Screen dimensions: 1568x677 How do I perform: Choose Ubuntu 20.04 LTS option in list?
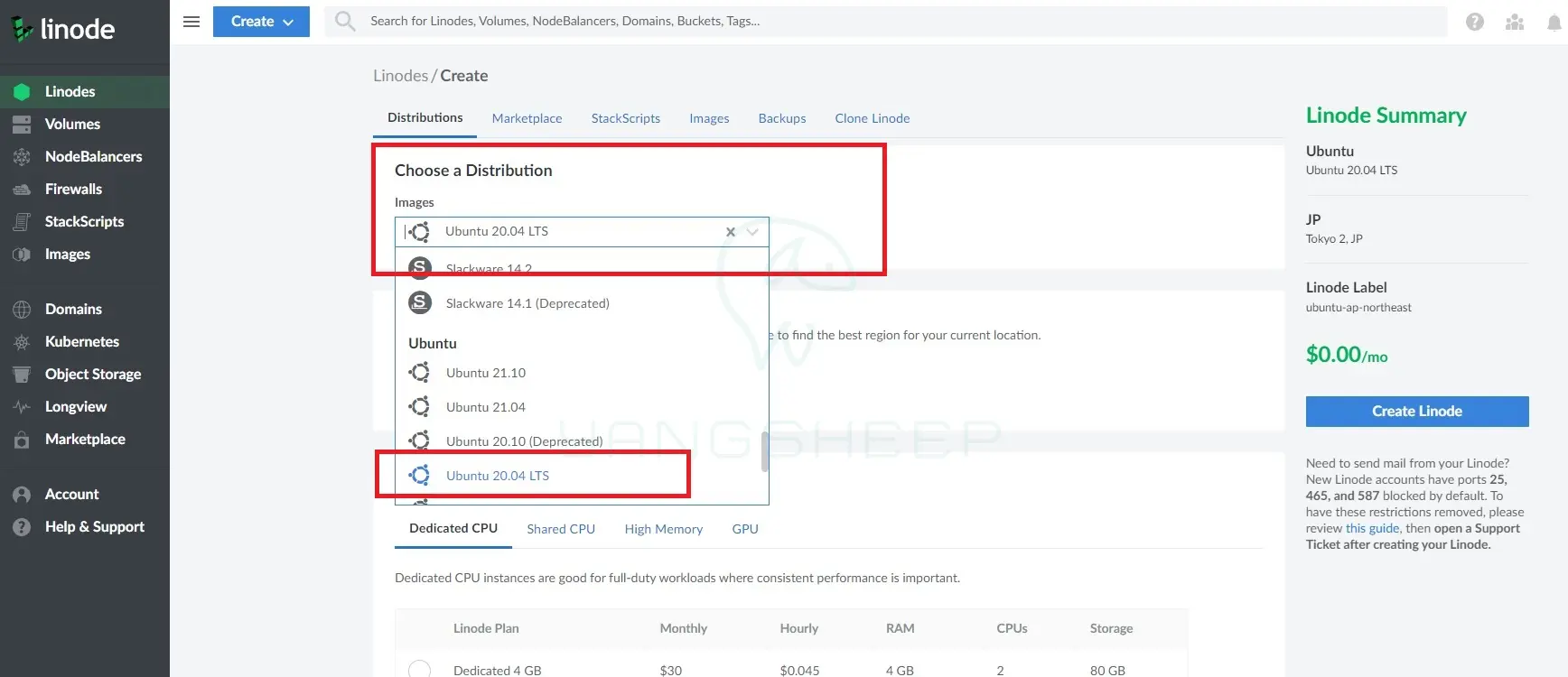(582, 476)
